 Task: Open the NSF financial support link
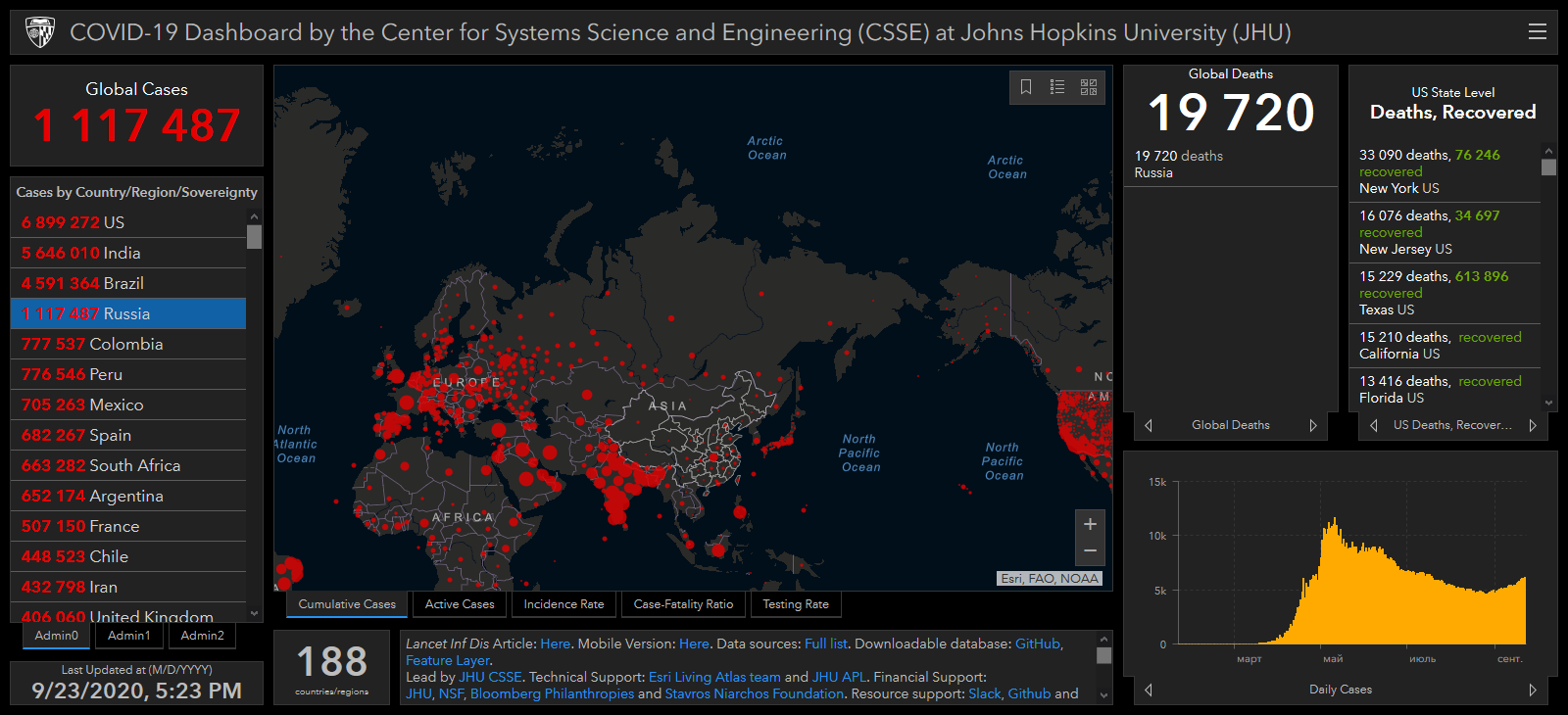(x=451, y=693)
